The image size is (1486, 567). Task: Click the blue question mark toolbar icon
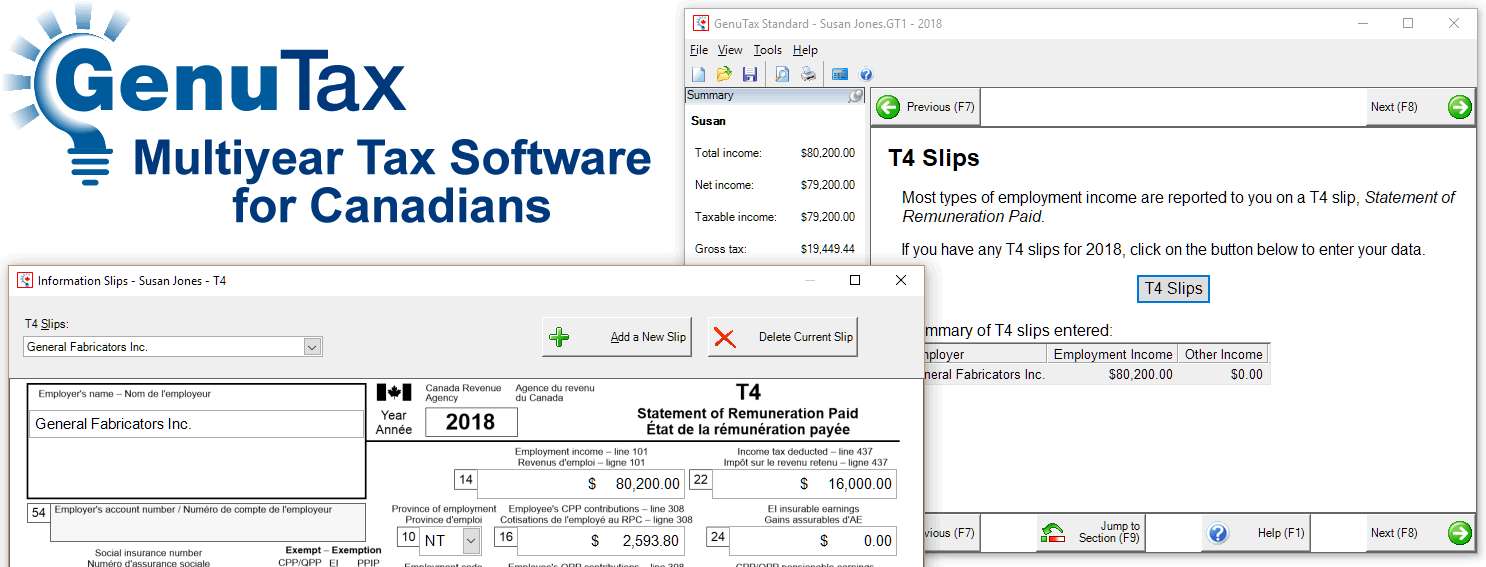coord(866,74)
